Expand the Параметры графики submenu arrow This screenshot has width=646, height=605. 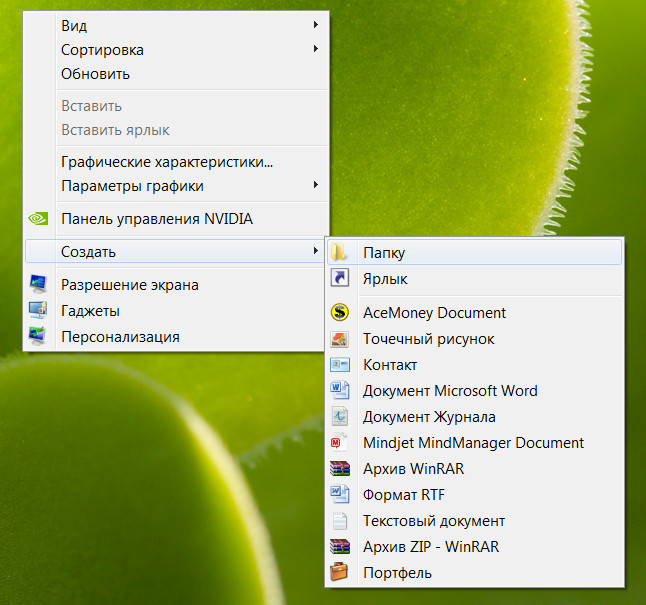(316, 184)
